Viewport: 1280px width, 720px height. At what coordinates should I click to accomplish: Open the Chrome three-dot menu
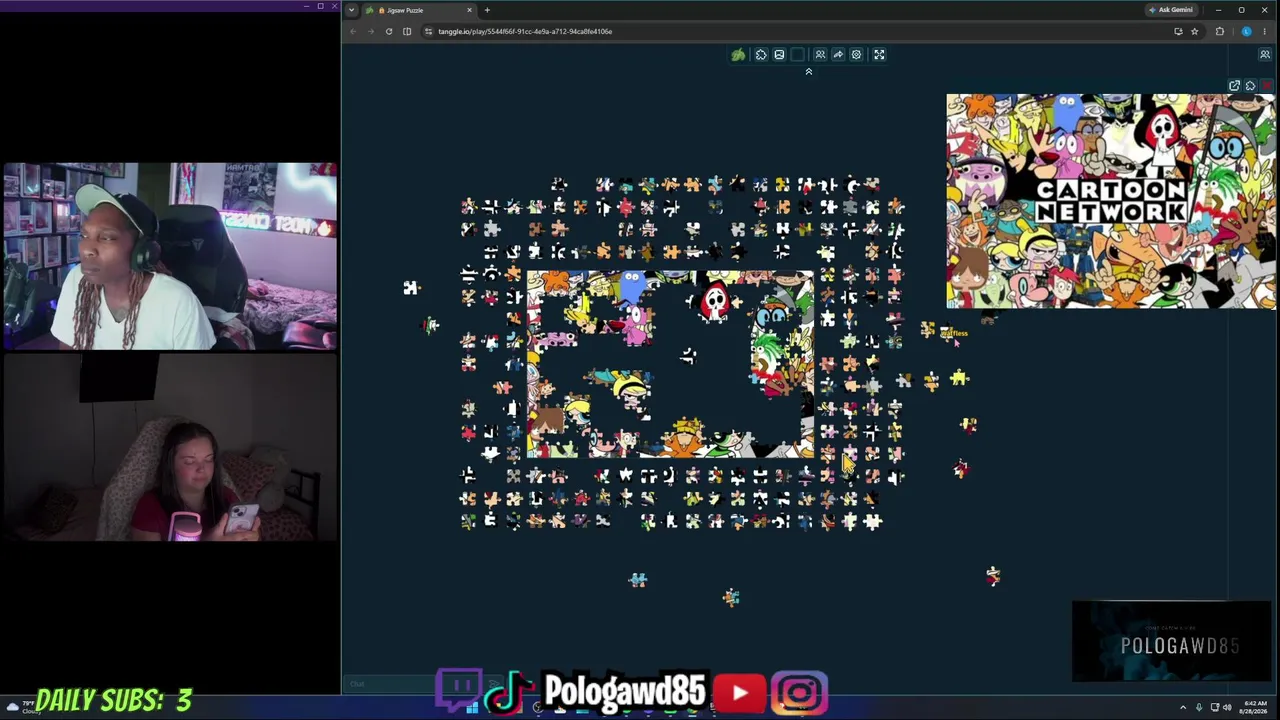pos(1265,31)
